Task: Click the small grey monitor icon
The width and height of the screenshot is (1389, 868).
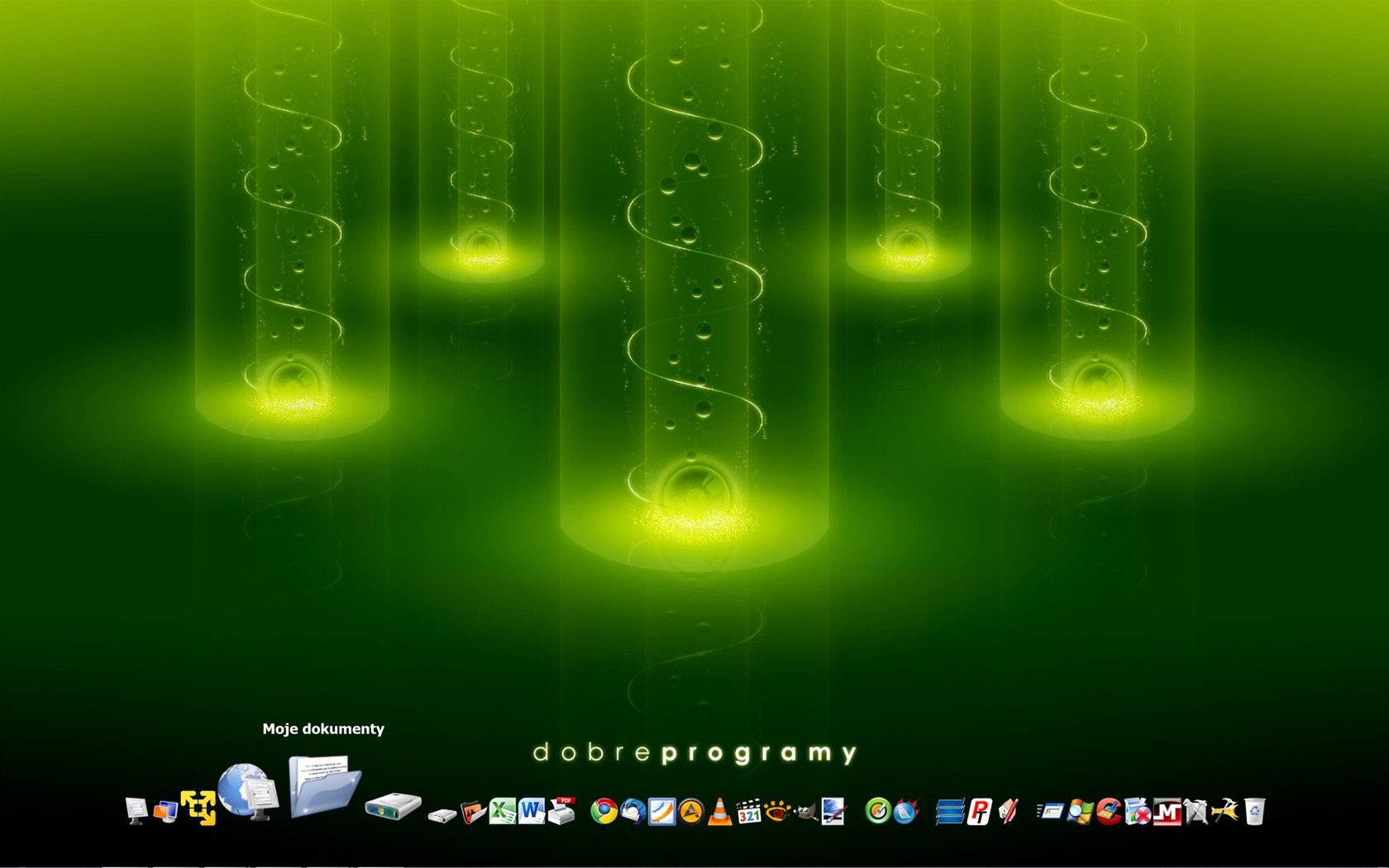Action: click(x=136, y=811)
